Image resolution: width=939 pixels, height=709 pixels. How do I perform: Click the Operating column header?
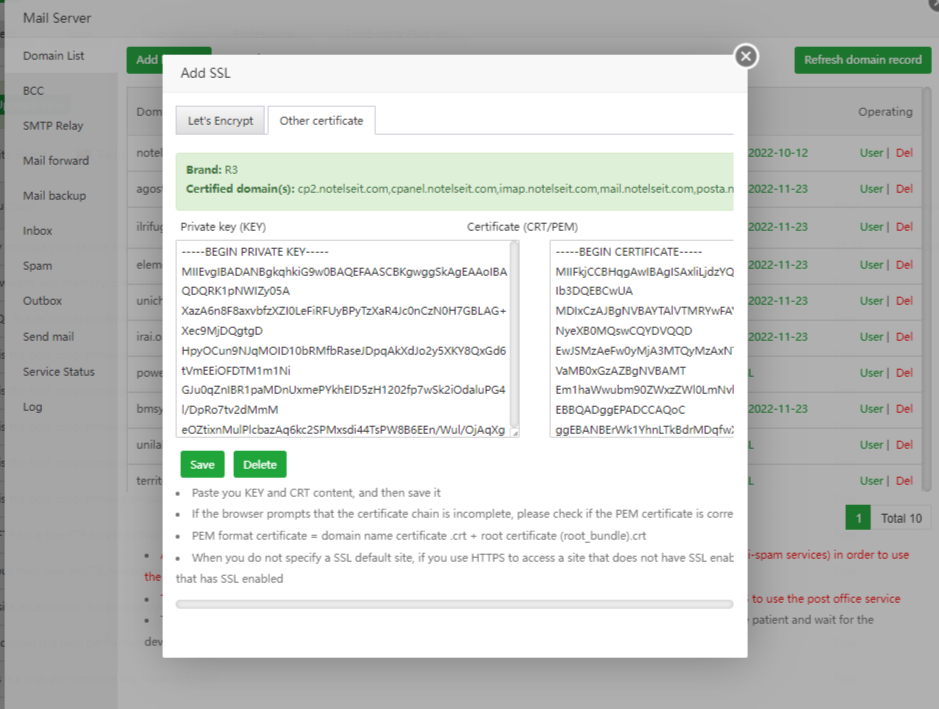coord(885,112)
